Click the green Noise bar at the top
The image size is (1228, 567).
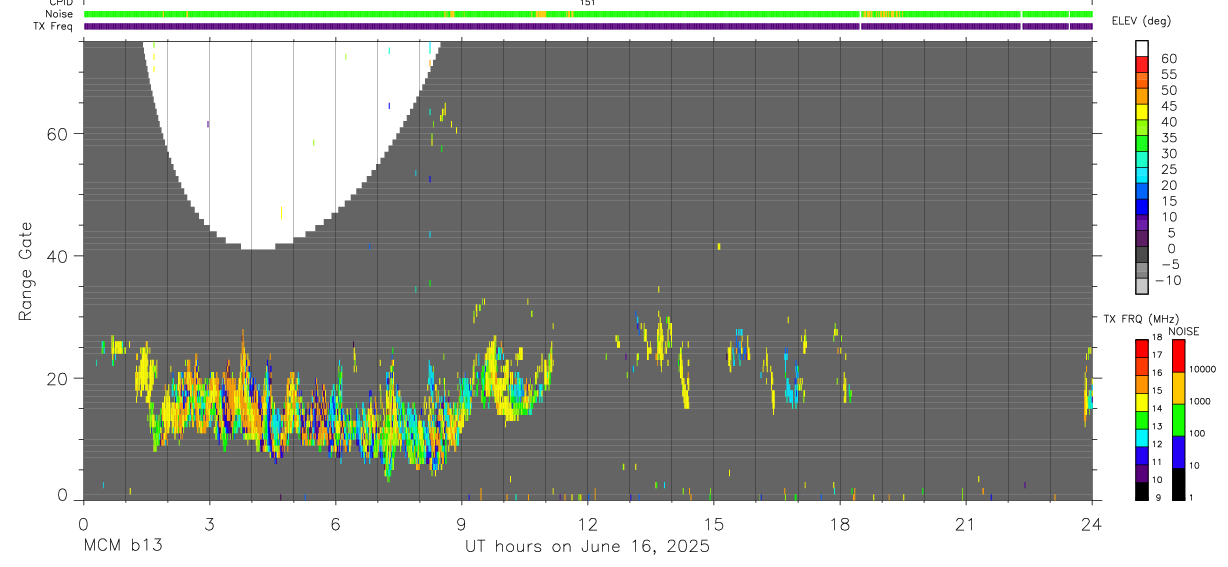(588, 14)
